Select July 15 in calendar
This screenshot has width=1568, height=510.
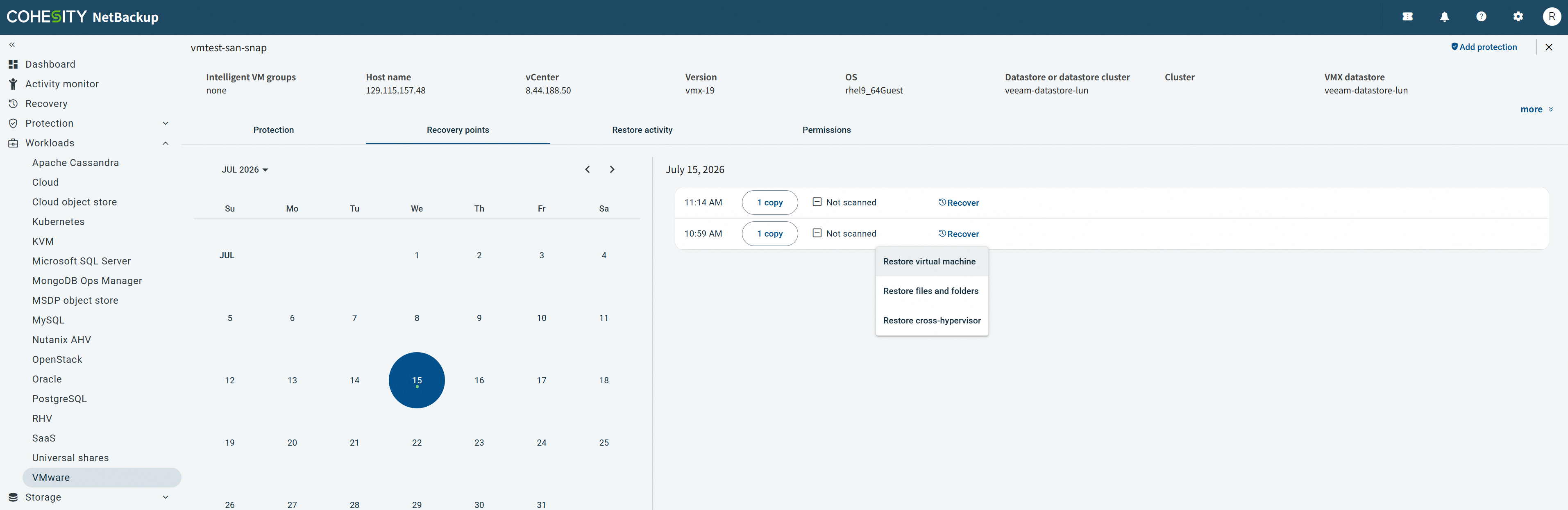pyautogui.click(x=417, y=380)
